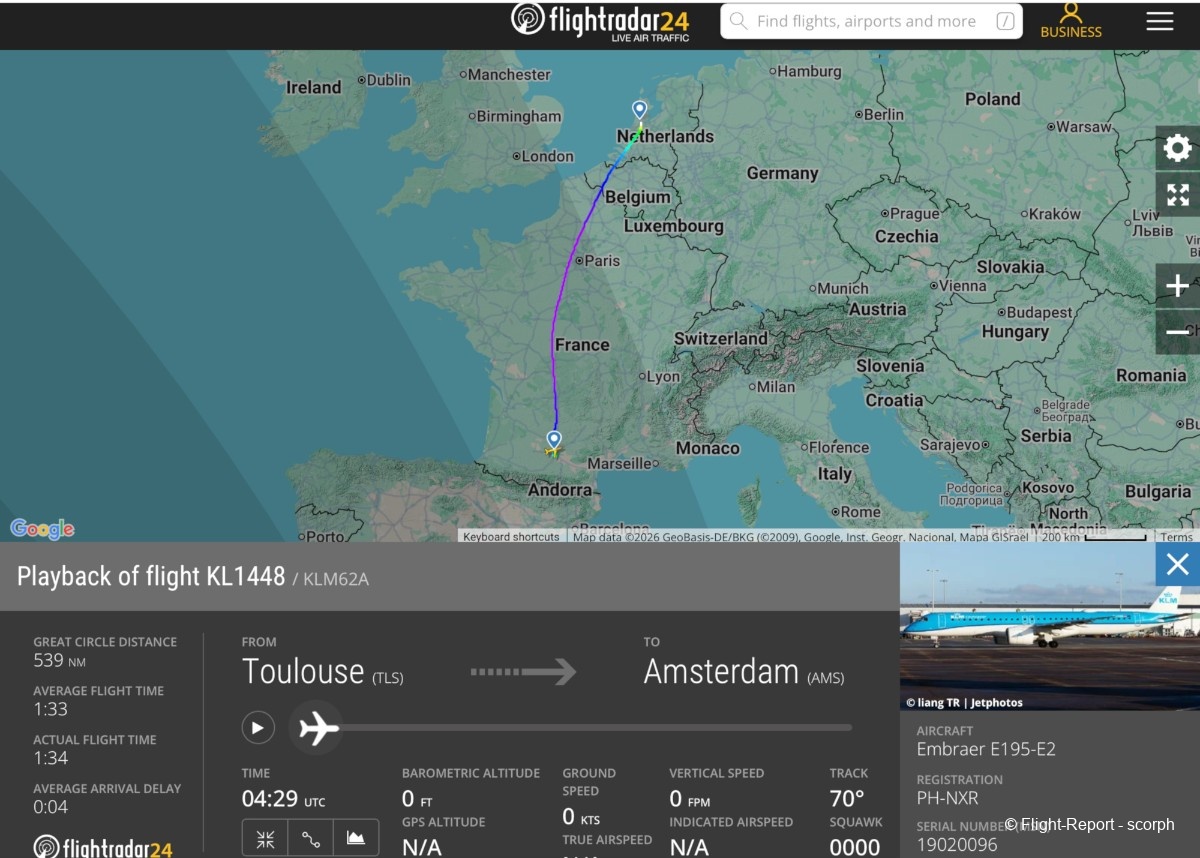Toggle the flight route path button
Viewport: 1200px width, 858px height.
coord(311,838)
